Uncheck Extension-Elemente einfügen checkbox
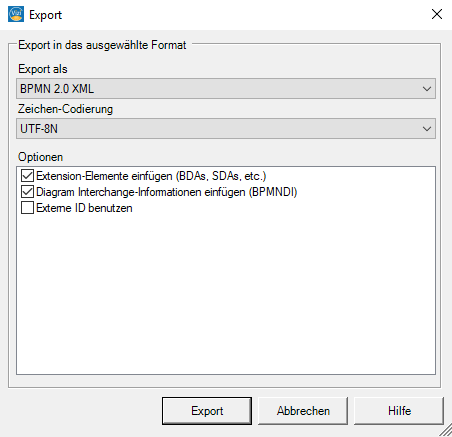This screenshot has height=437, width=452. (27, 176)
